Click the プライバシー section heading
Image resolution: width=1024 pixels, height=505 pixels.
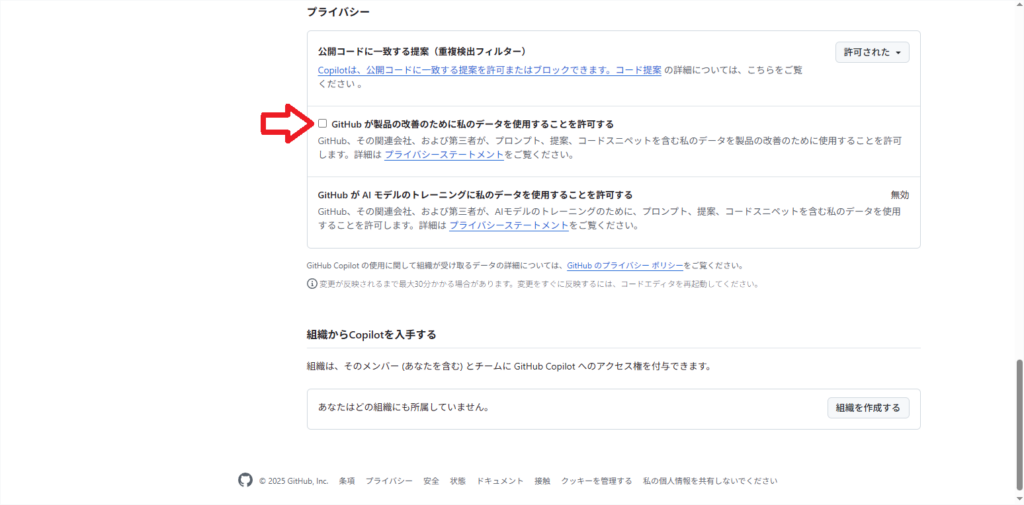pyautogui.click(x=338, y=11)
